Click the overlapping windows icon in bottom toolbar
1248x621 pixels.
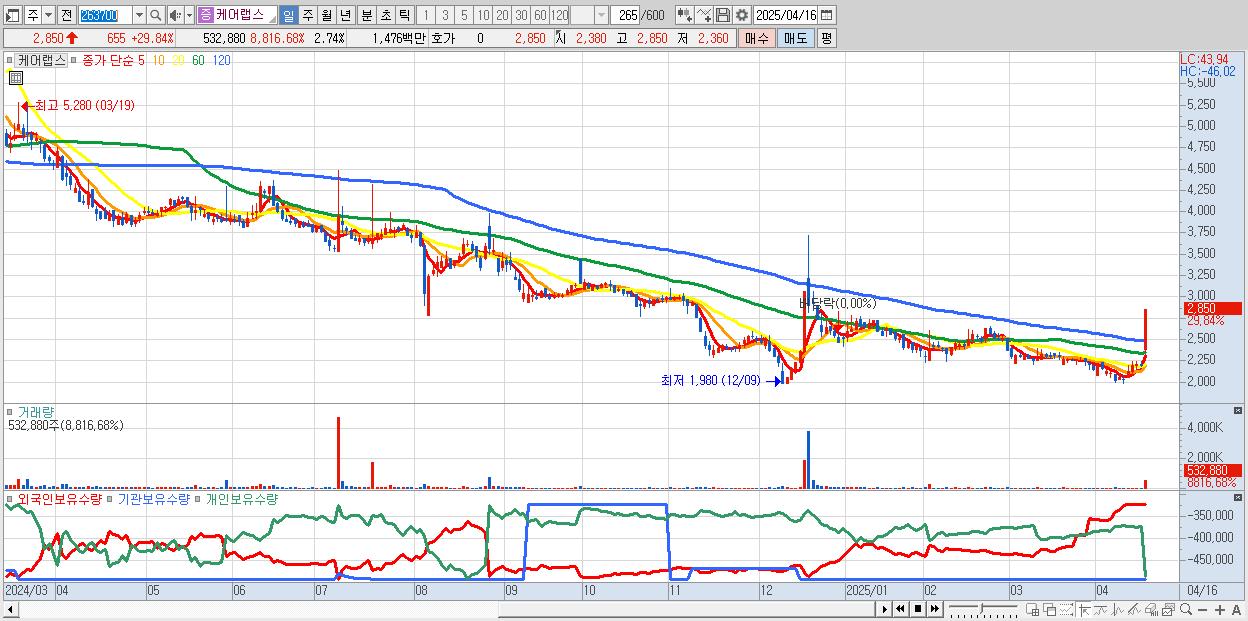point(1050,609)
